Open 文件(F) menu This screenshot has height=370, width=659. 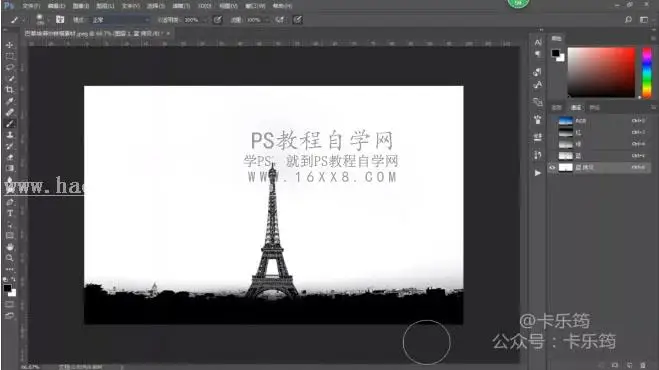coord(31,6)
